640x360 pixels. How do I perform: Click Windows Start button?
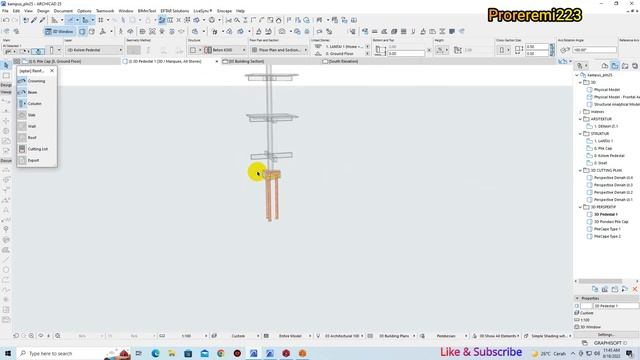[x=8, y=353]
